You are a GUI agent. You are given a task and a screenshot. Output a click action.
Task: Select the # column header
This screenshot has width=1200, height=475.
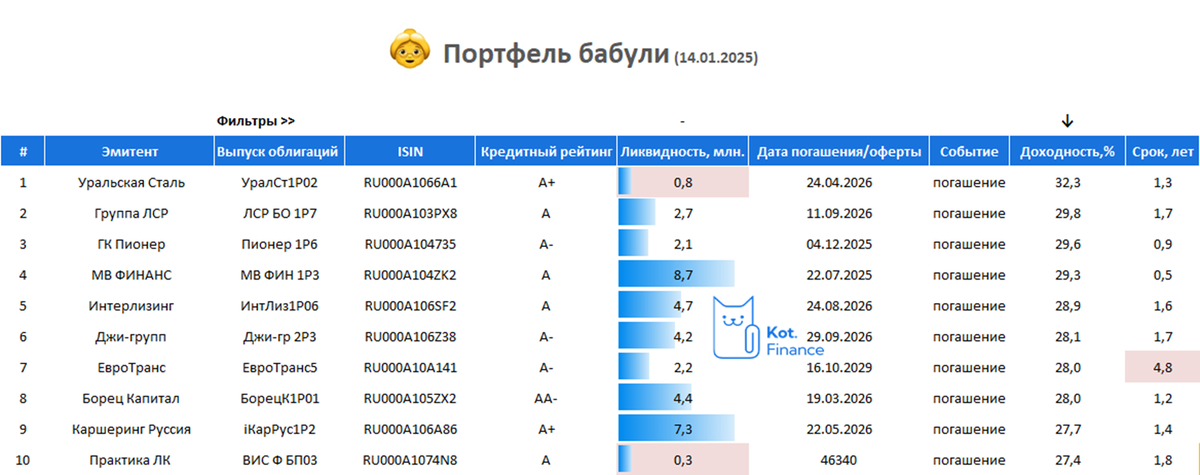coord(24,152)
